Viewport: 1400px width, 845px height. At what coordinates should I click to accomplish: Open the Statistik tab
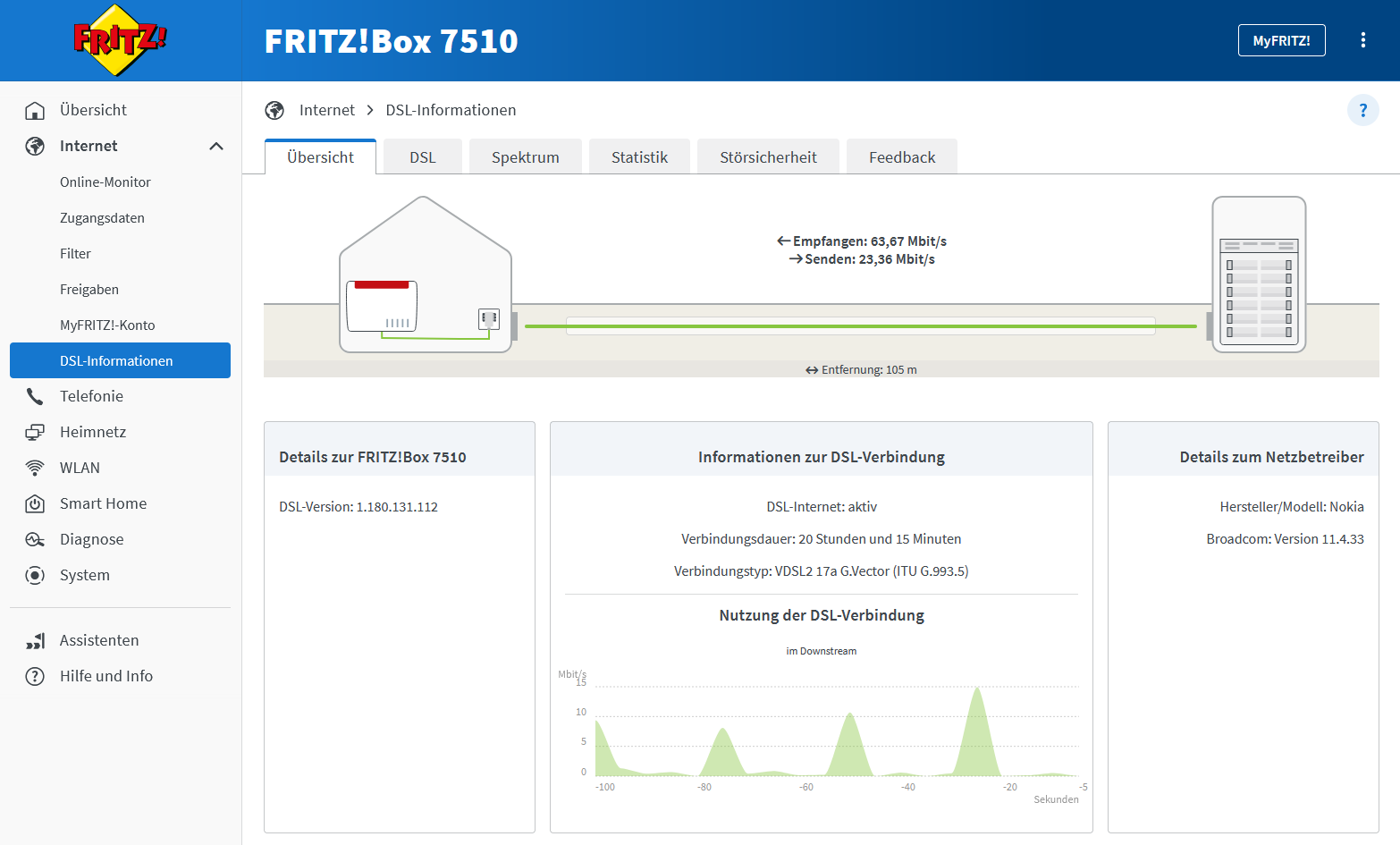(x=640, y=156)
